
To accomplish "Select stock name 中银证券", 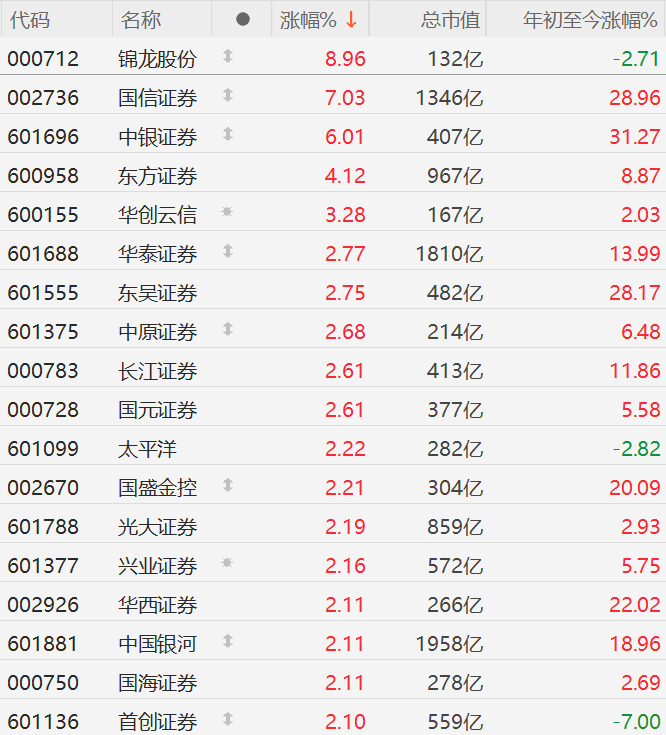I will click(x=157, y=137).
